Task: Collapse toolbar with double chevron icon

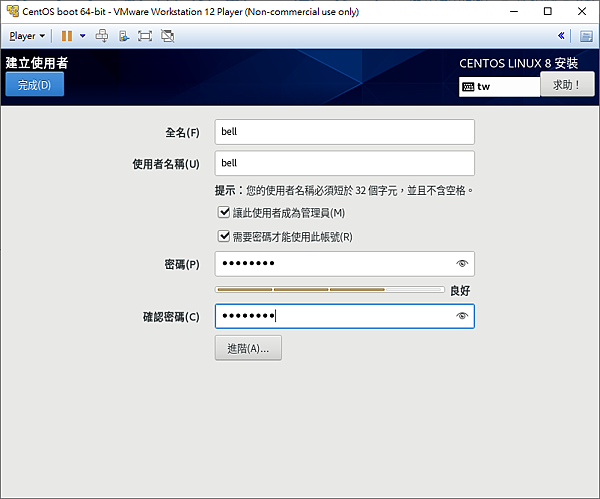Action: coord(561,36)
